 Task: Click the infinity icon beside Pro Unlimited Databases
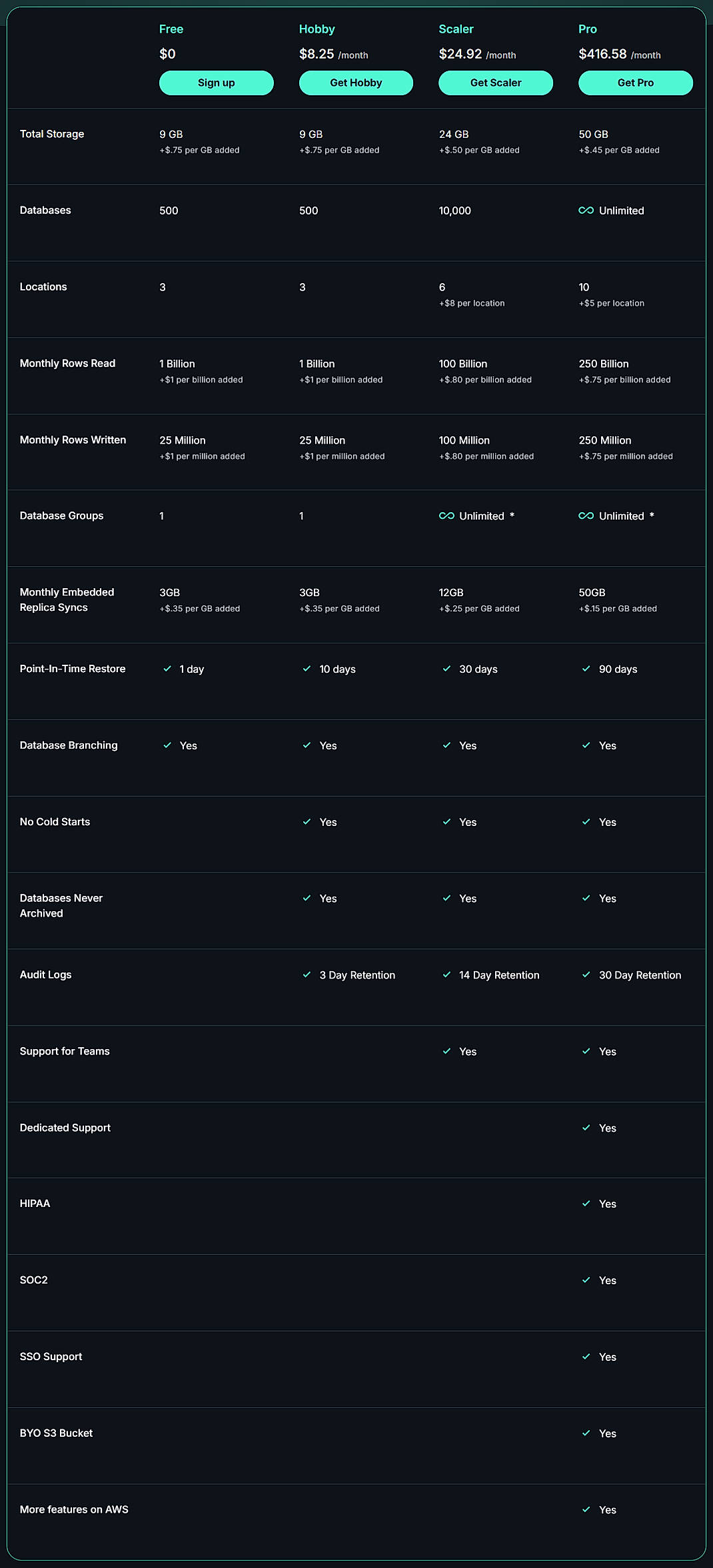tap(586, 210)
